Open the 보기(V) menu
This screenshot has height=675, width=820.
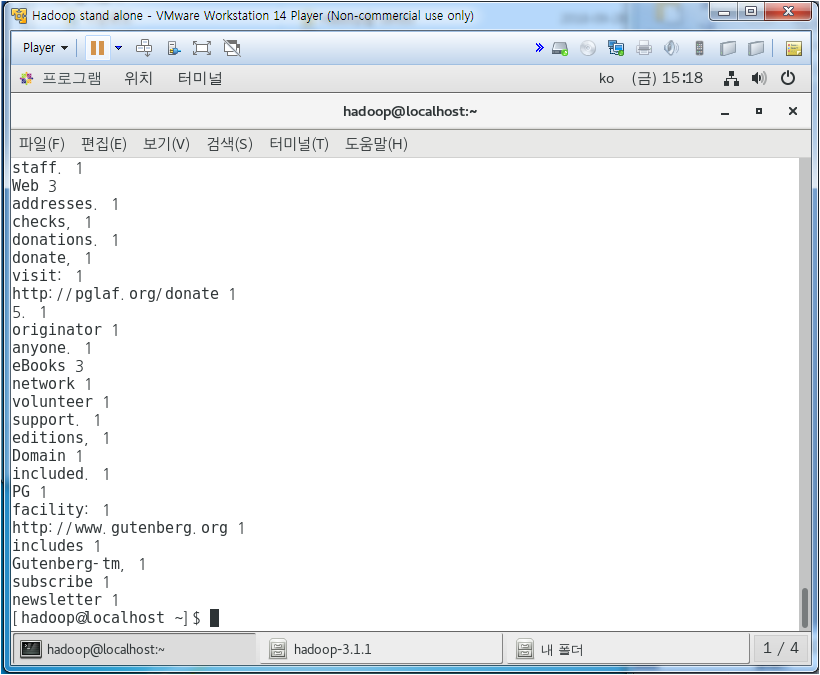(166, 144)
